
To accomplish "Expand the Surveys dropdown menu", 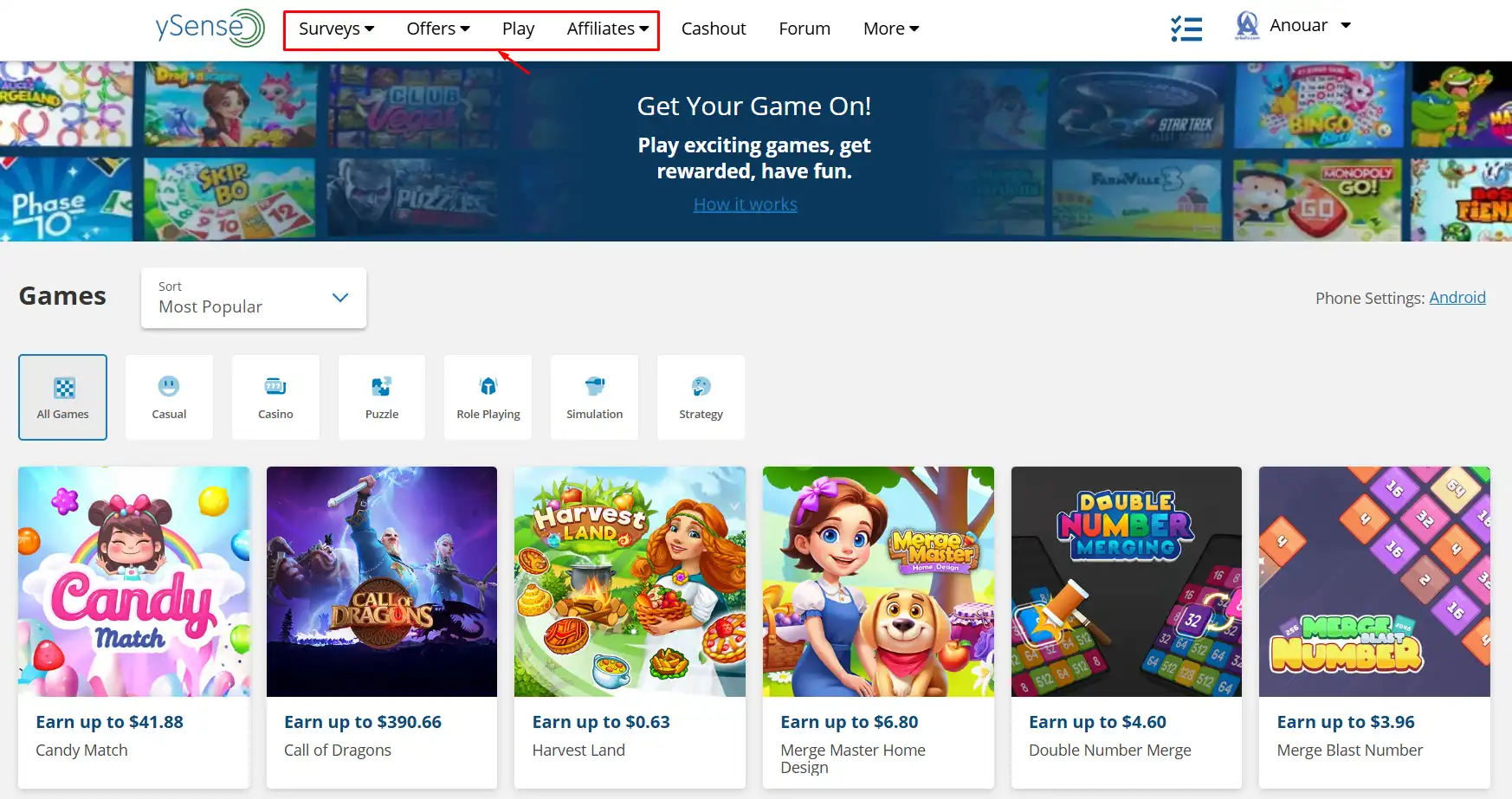I will (336, 29).
